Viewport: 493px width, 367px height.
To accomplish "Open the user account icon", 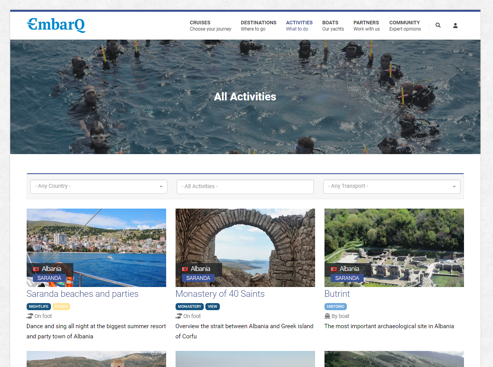I will point(455,25).
